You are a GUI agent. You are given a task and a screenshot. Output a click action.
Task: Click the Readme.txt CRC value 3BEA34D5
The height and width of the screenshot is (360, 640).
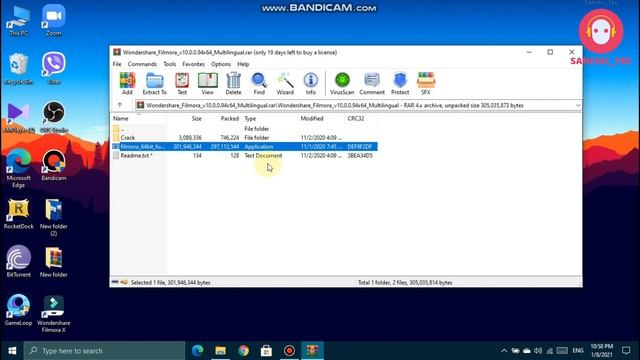(x=360, y=156)
